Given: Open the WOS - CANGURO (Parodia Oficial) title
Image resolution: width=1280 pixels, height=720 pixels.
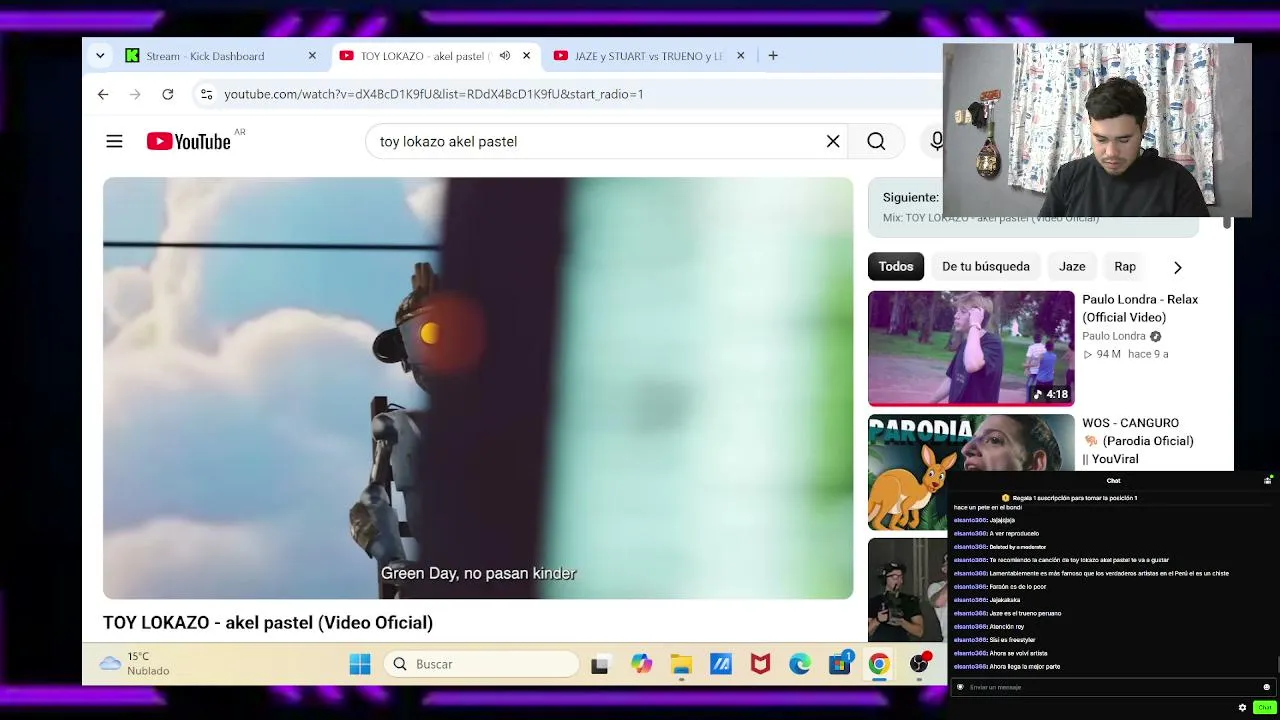Looking at the screenshot, I should pyautogui.click(x=1138, y=441).
